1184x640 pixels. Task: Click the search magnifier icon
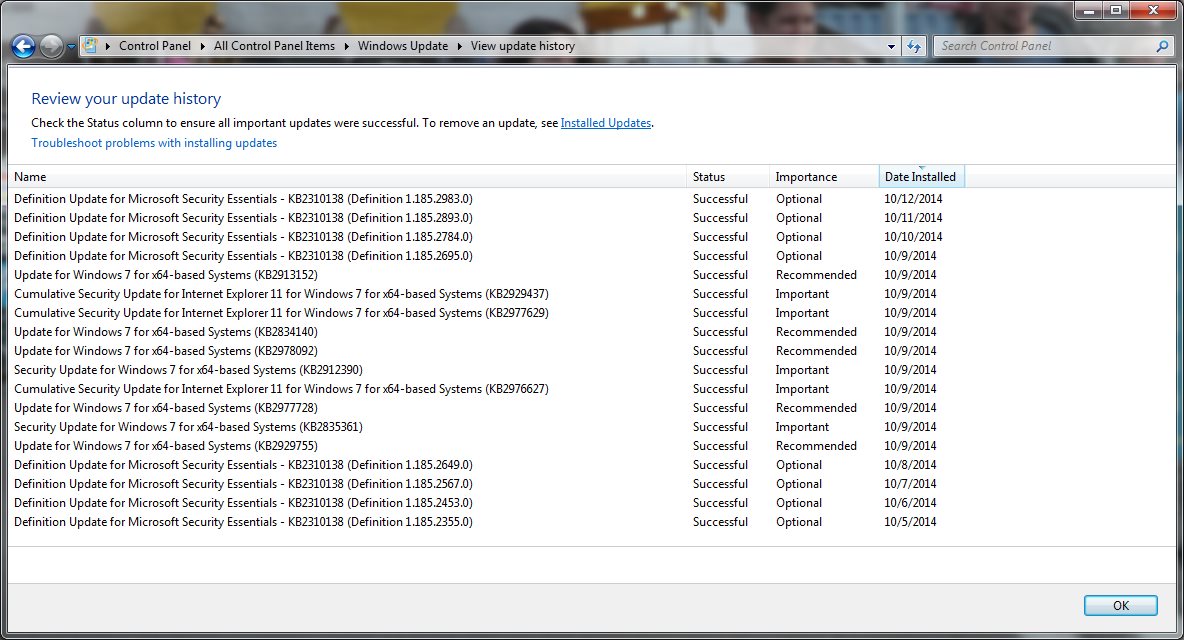pyautogui.click(x=1162, y=46)
